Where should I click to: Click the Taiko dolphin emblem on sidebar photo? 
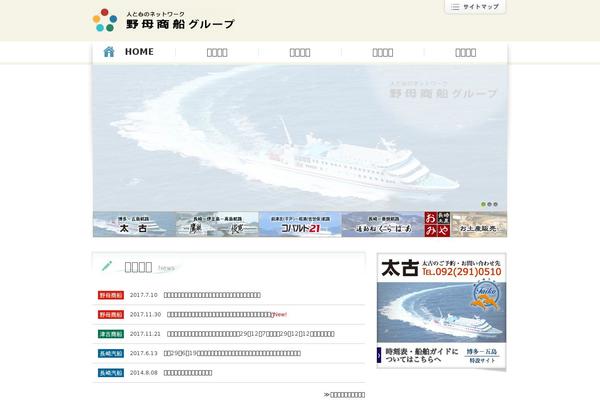pos(486,294)
